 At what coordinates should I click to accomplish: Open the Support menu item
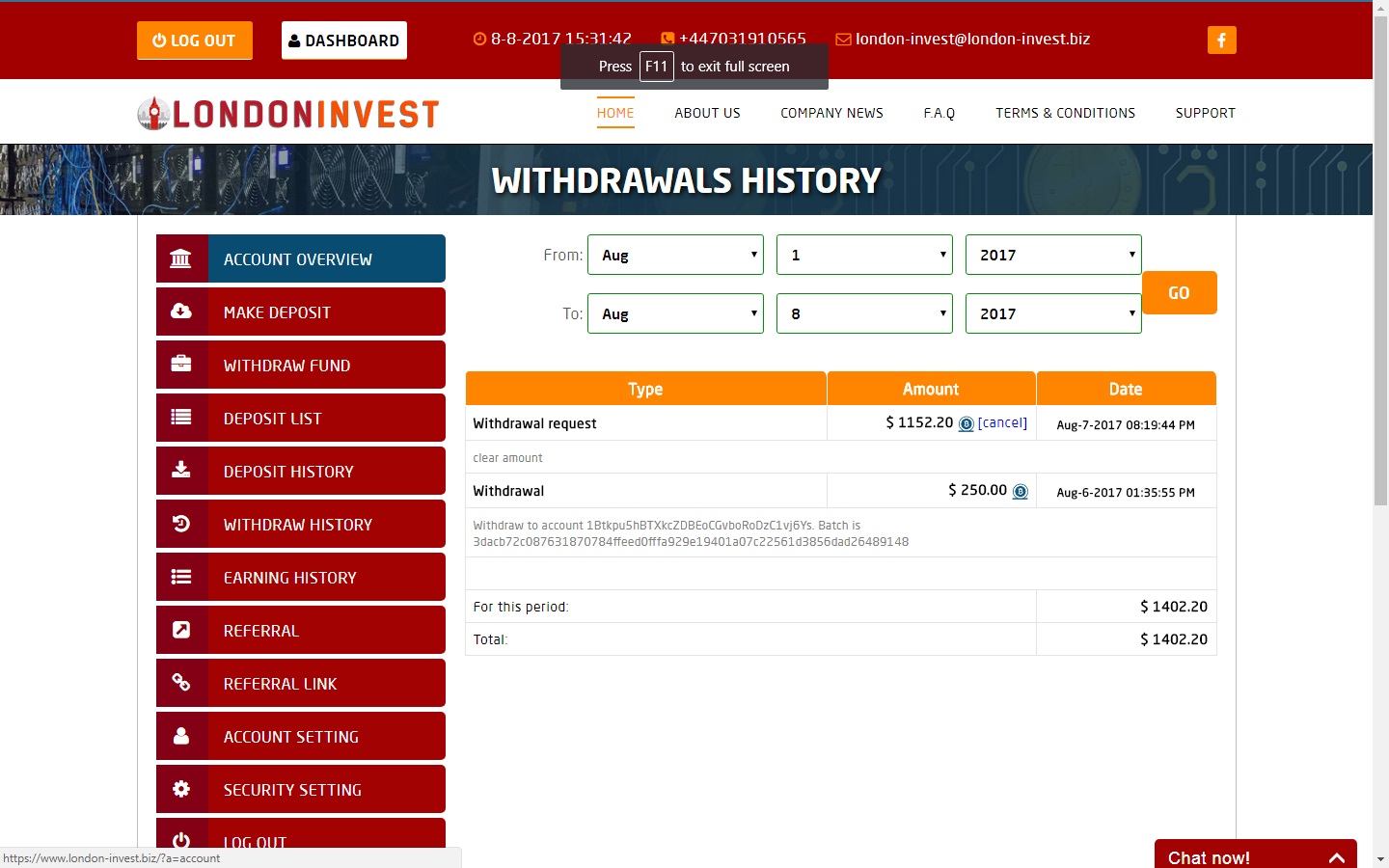point(1205,113)
